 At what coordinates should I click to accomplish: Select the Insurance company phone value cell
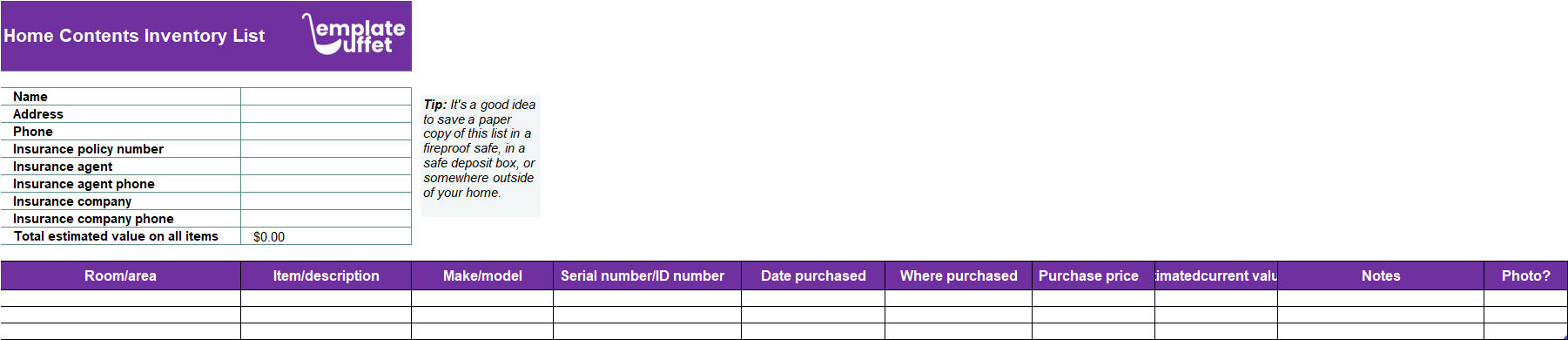click(326, 219)
